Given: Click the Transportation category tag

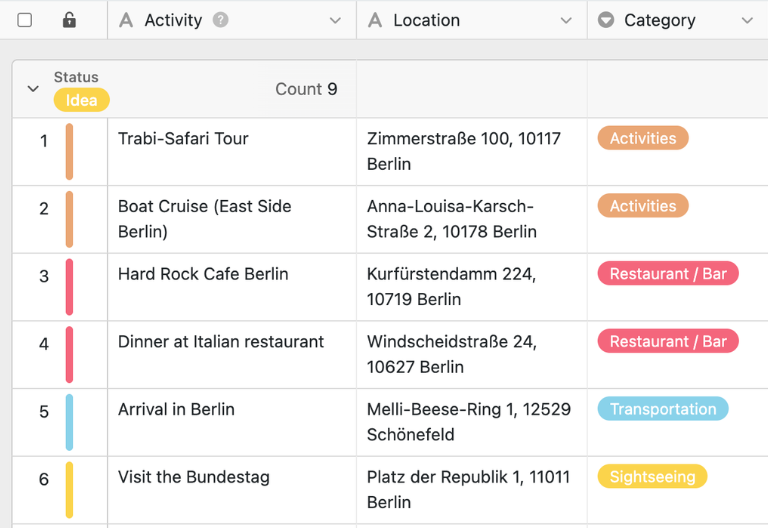Looking at the screenshot, I should [x=663, y=408].
